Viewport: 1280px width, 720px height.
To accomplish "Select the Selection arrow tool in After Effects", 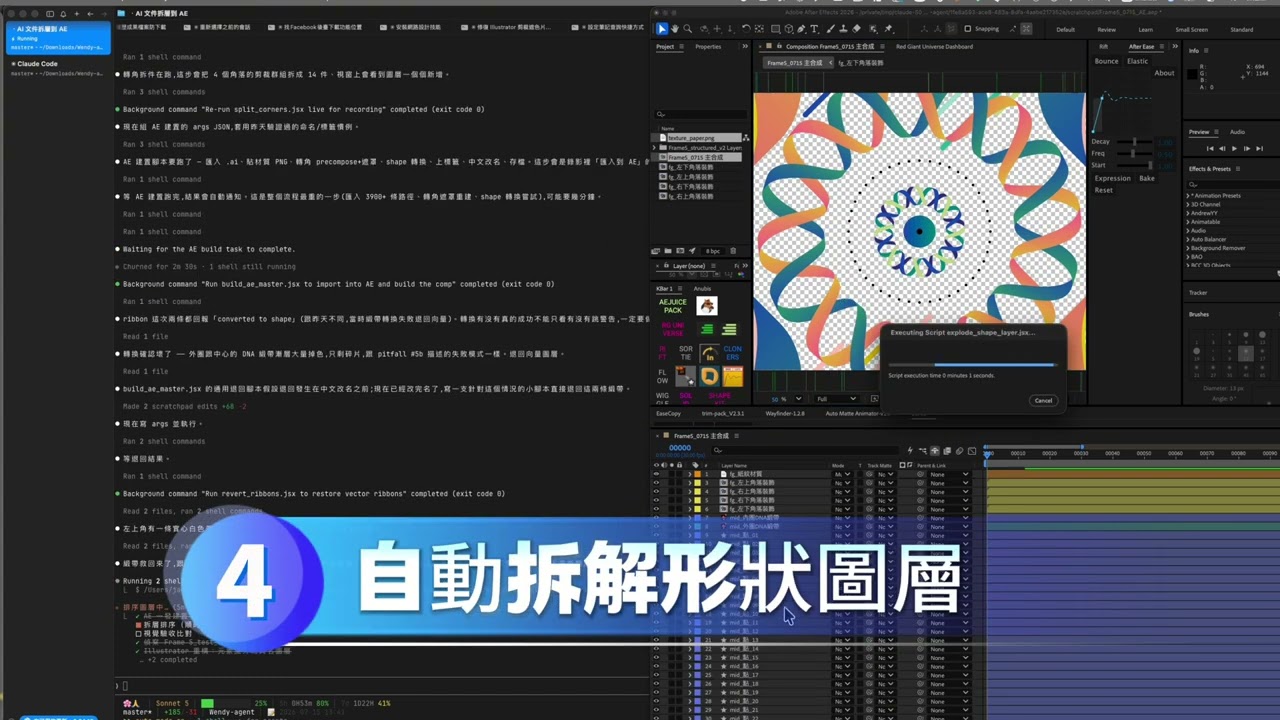I will [662, 29].
